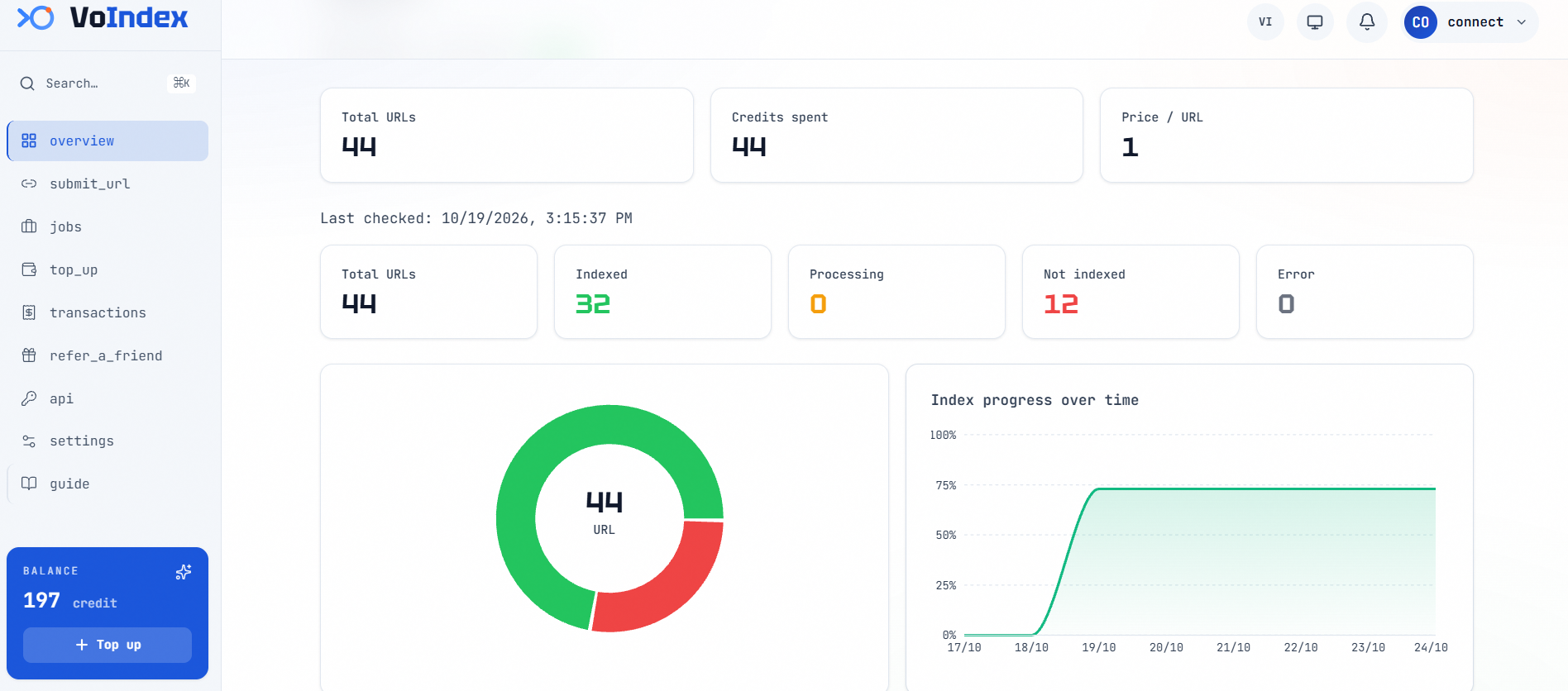Focus the Search input field
1568x691 pixels.
tap(108, 83)
